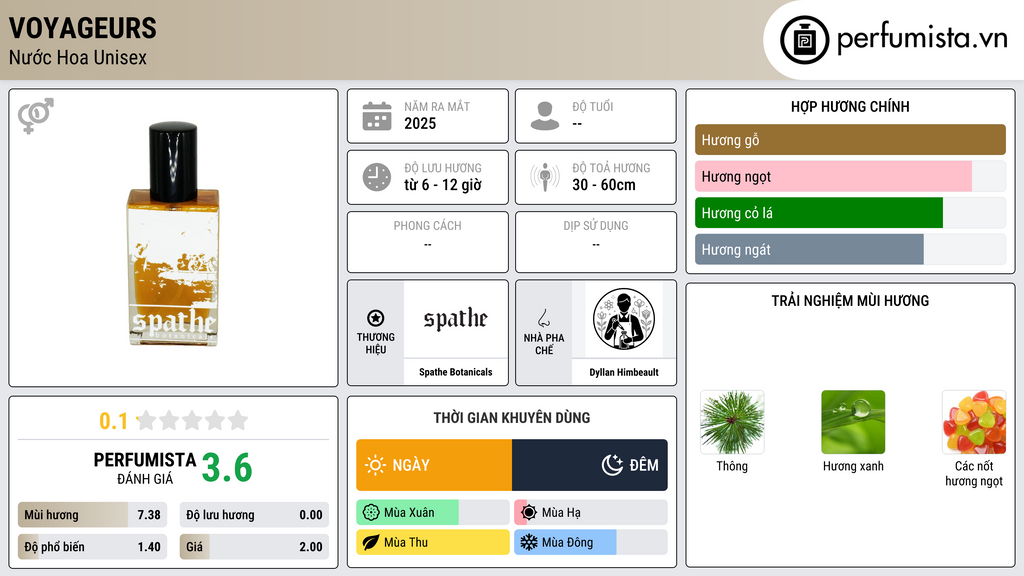Open perfumer Dyllan Himbeault's profile
Viewport: 1024px width, 576px height.
pyautogui.click(x=624, y=372)
